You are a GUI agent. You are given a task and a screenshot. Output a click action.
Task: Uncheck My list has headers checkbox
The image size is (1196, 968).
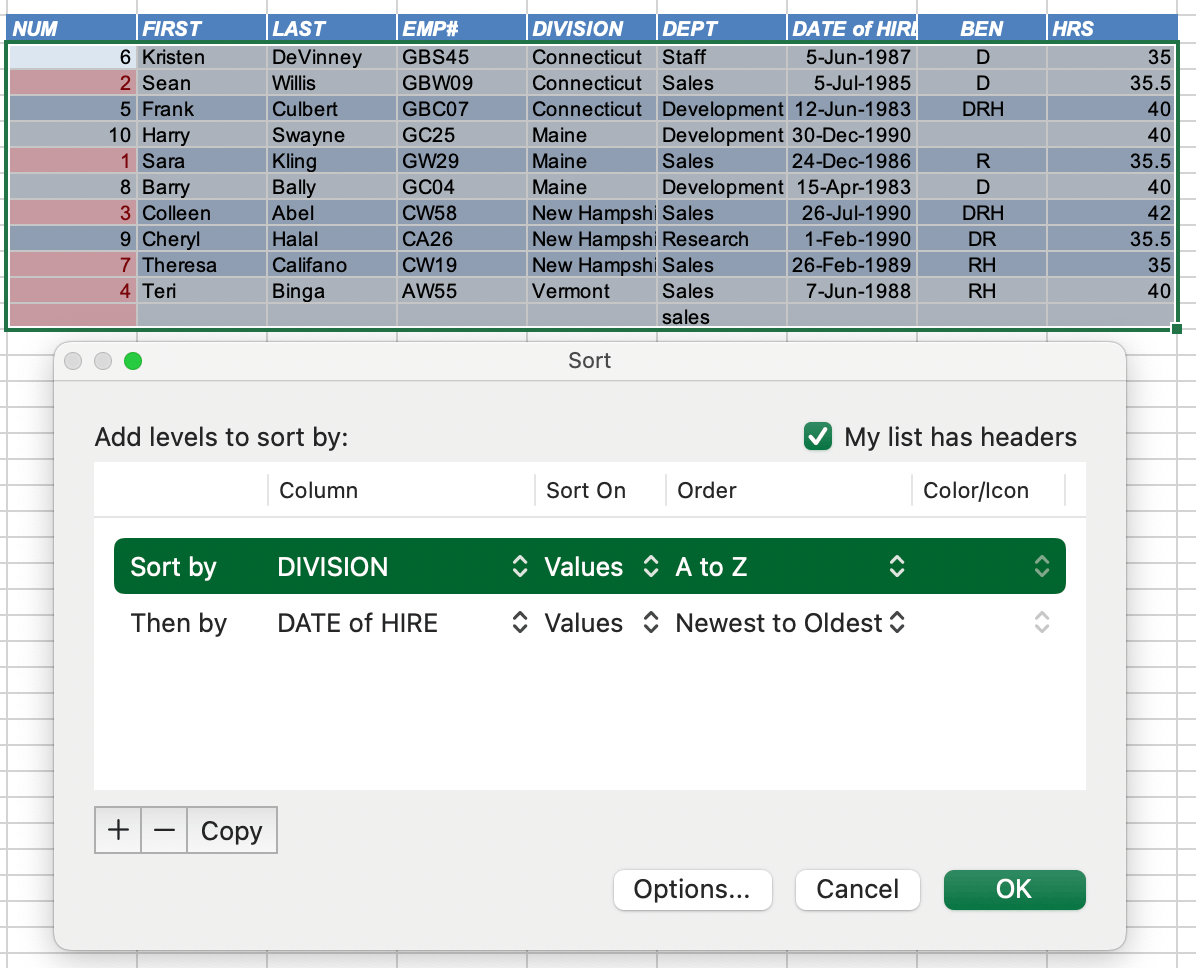point(818,436)
